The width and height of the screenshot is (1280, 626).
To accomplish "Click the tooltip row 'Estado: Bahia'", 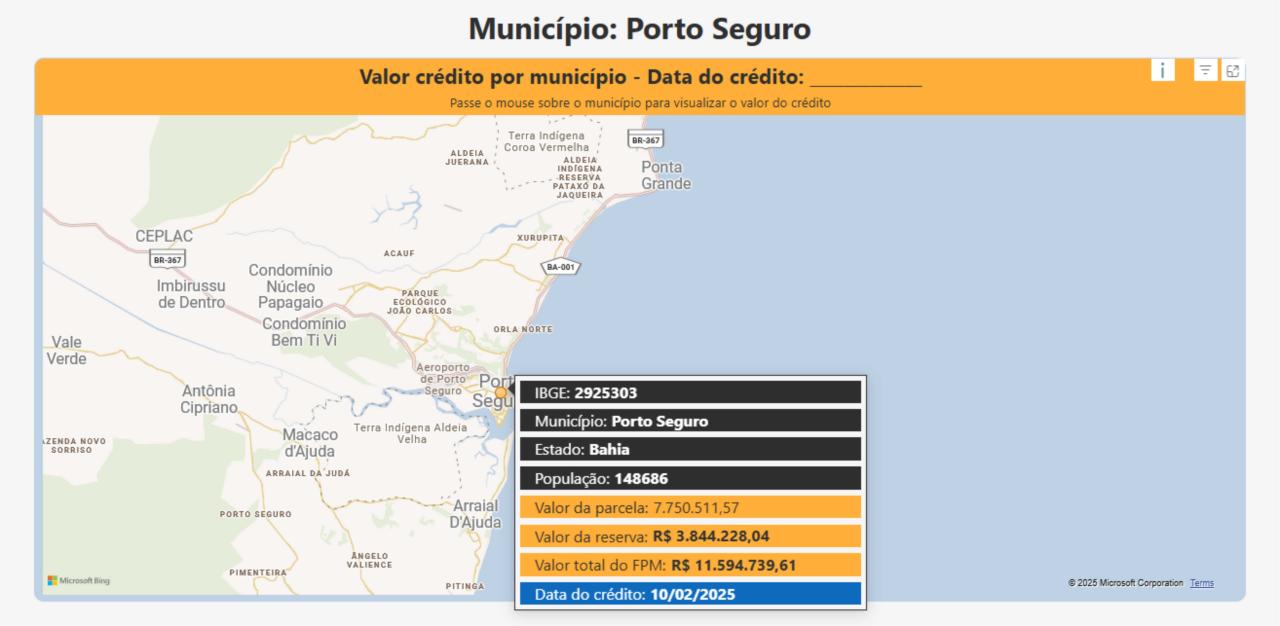I will pos(690,450).
